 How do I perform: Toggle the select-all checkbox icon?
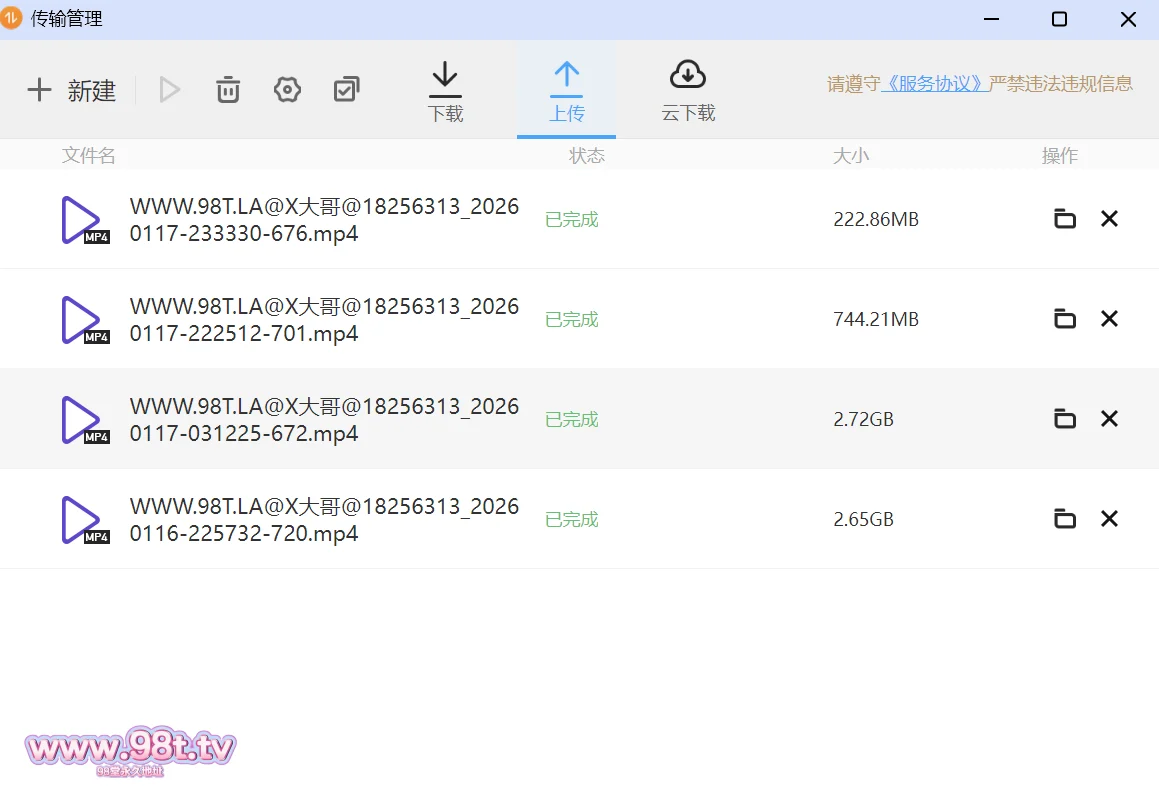coord(346,90)
